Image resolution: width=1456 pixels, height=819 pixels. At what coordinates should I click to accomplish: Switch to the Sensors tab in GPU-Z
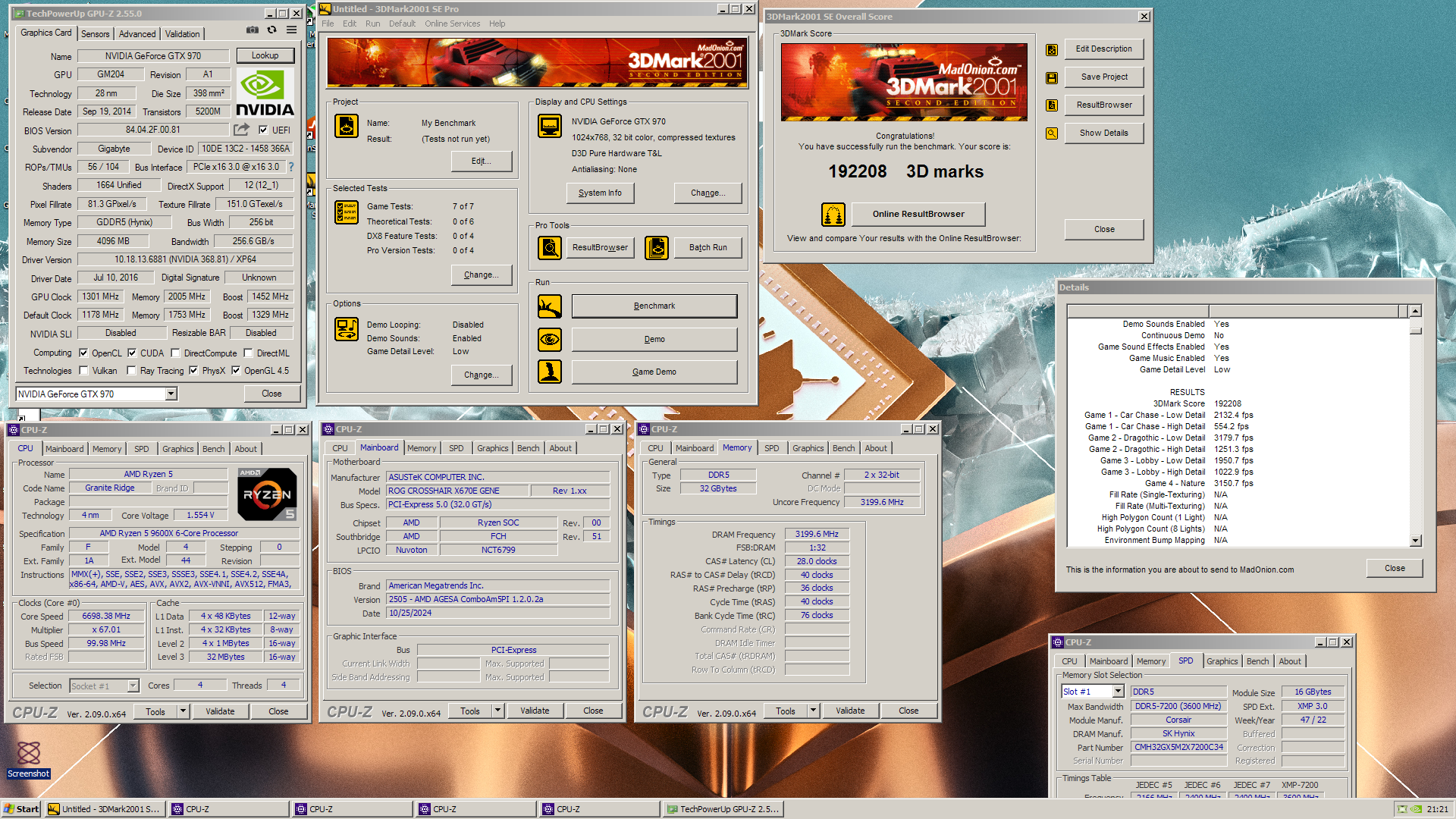tap(96, 34)
